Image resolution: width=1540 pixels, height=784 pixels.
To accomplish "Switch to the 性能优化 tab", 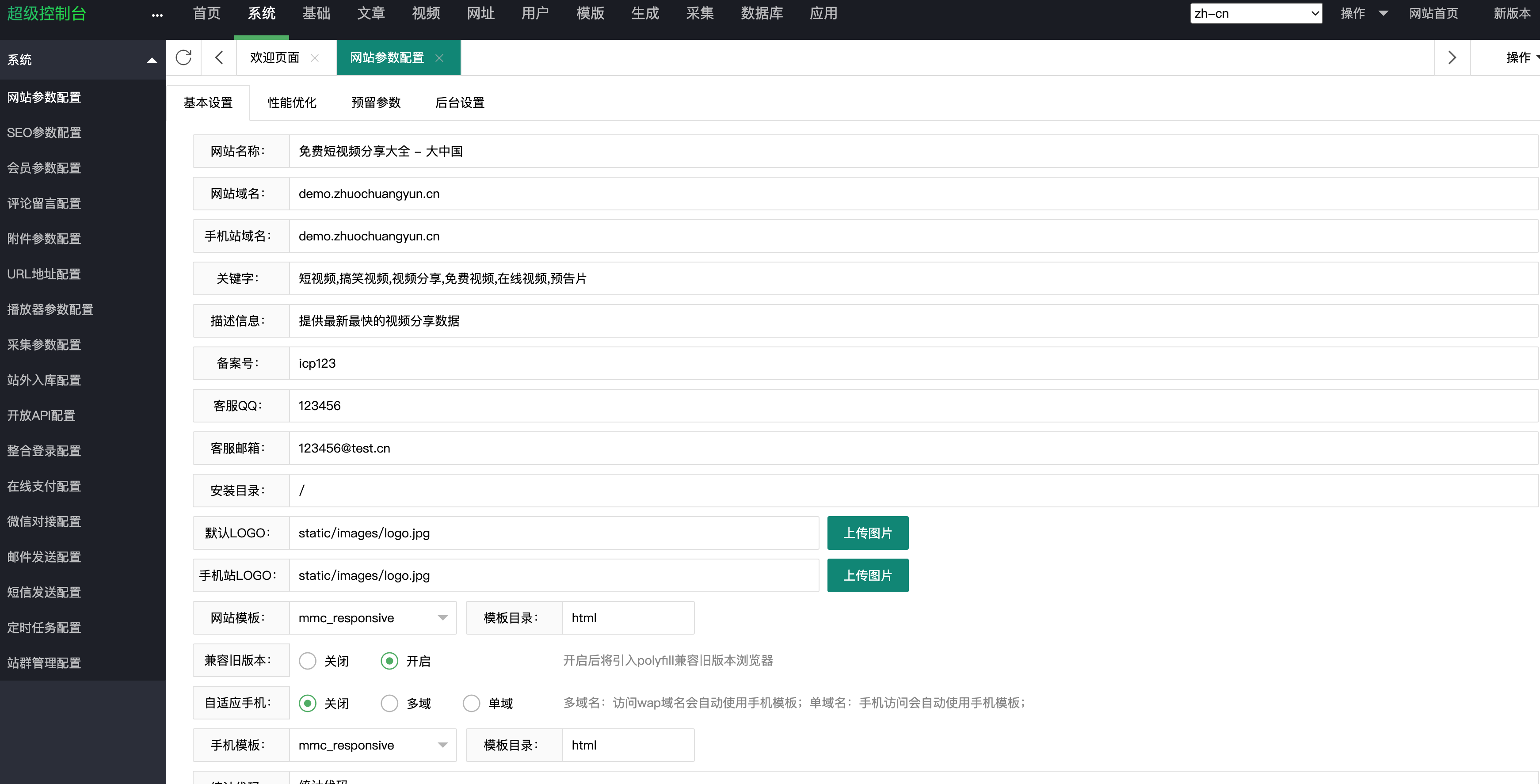I will click(292, 103).
